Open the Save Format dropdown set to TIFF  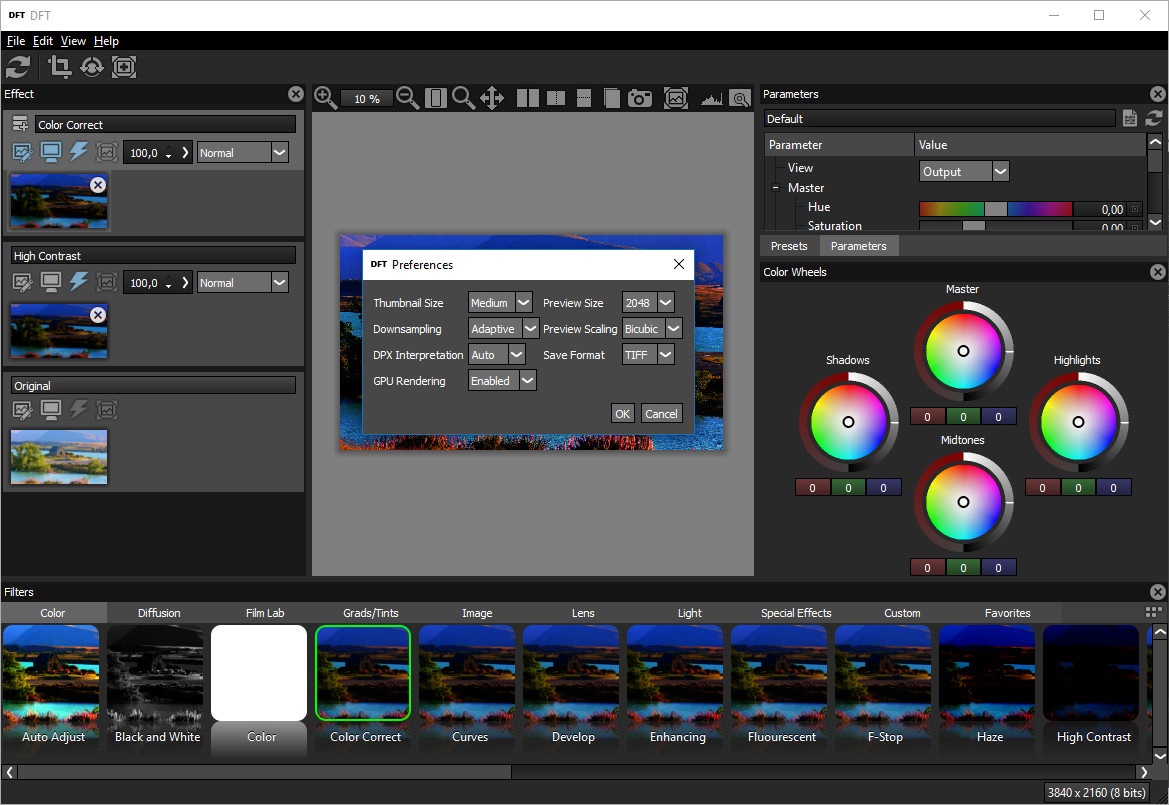pos(648,355)
